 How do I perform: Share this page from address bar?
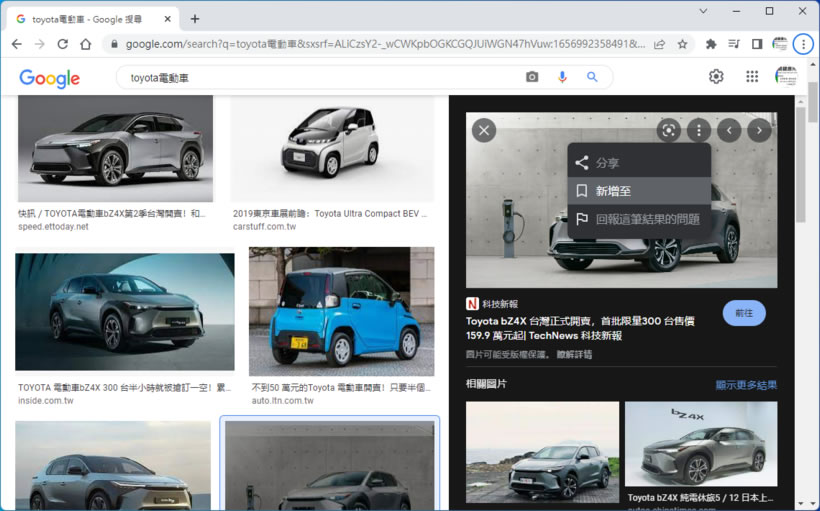(x=659, y=44)
